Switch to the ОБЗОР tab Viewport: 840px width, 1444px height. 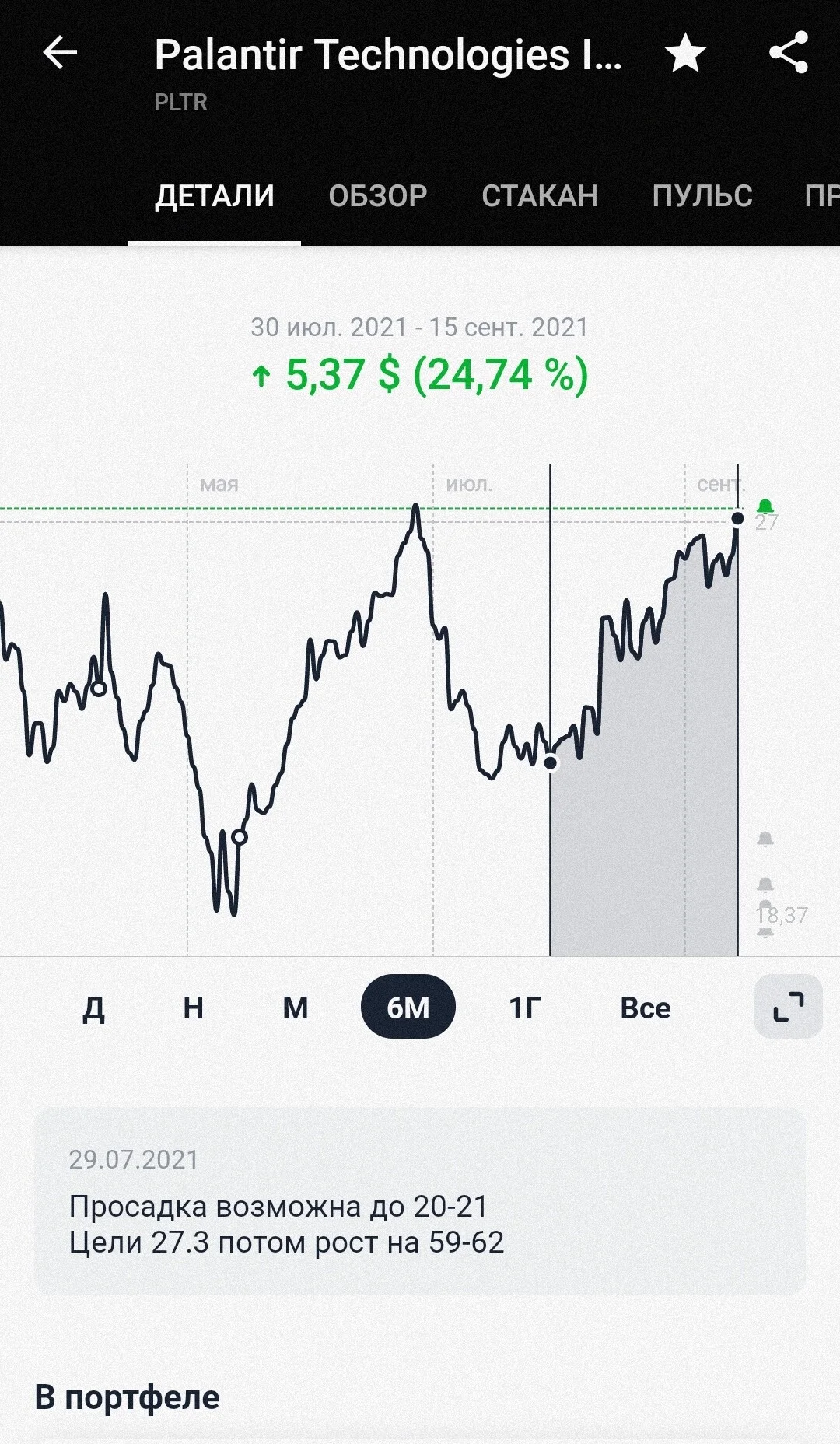tap(377, 196)
